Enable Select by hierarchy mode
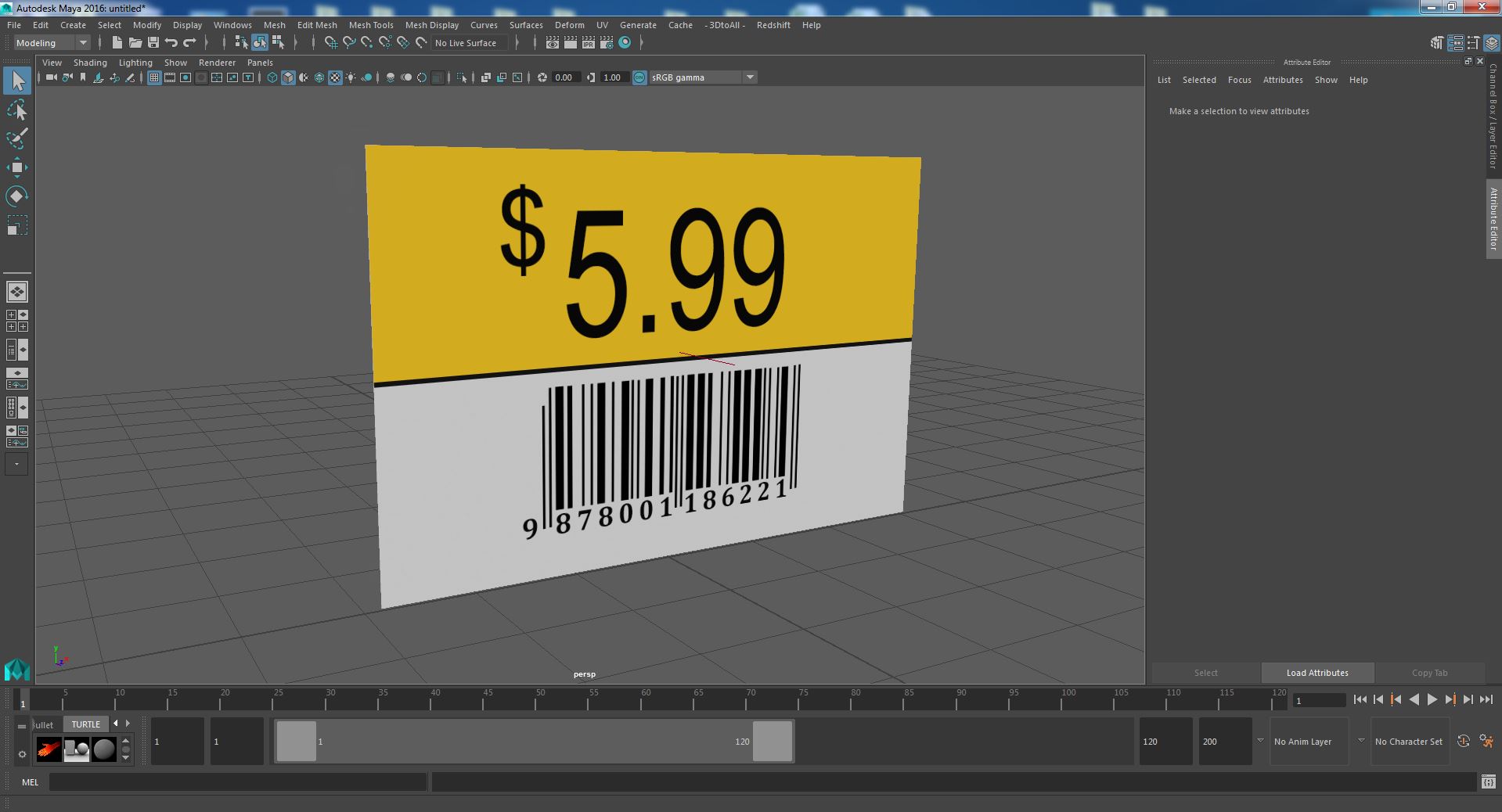Image resolution: width=1502 pixels, height=812 pixels. (241, 43)
